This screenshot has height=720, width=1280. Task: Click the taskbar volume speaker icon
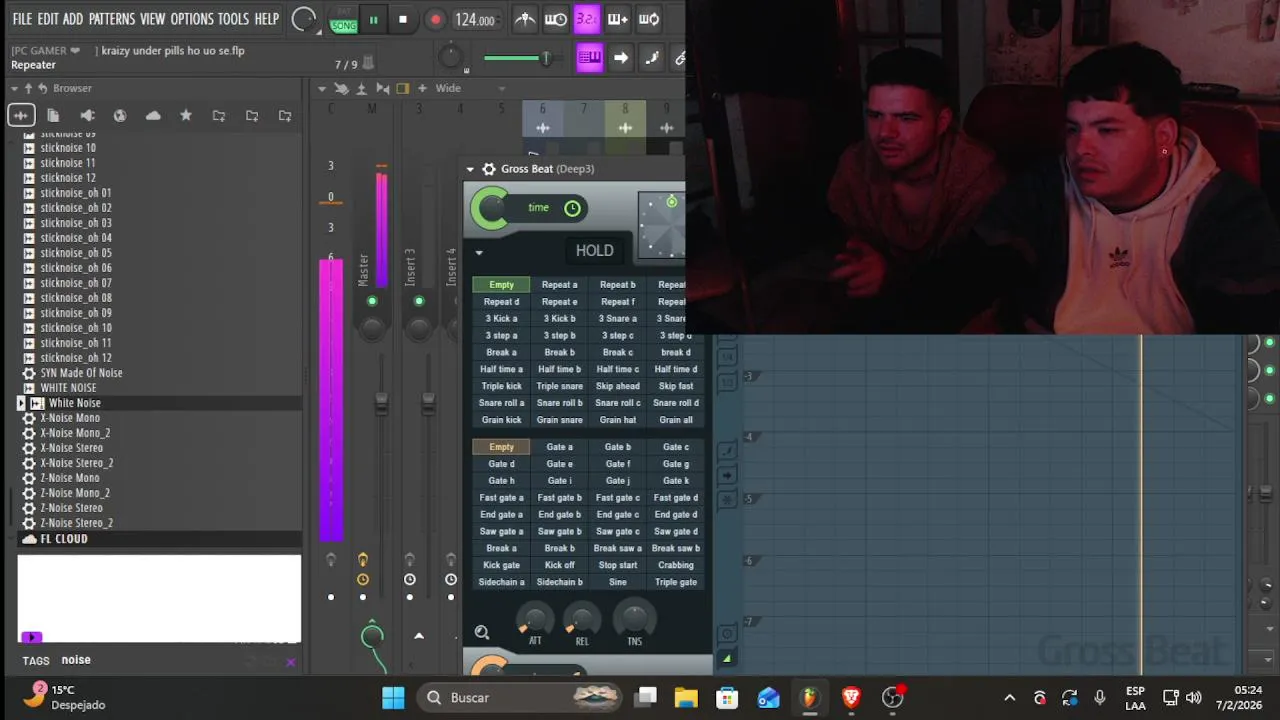(1193, 697)
